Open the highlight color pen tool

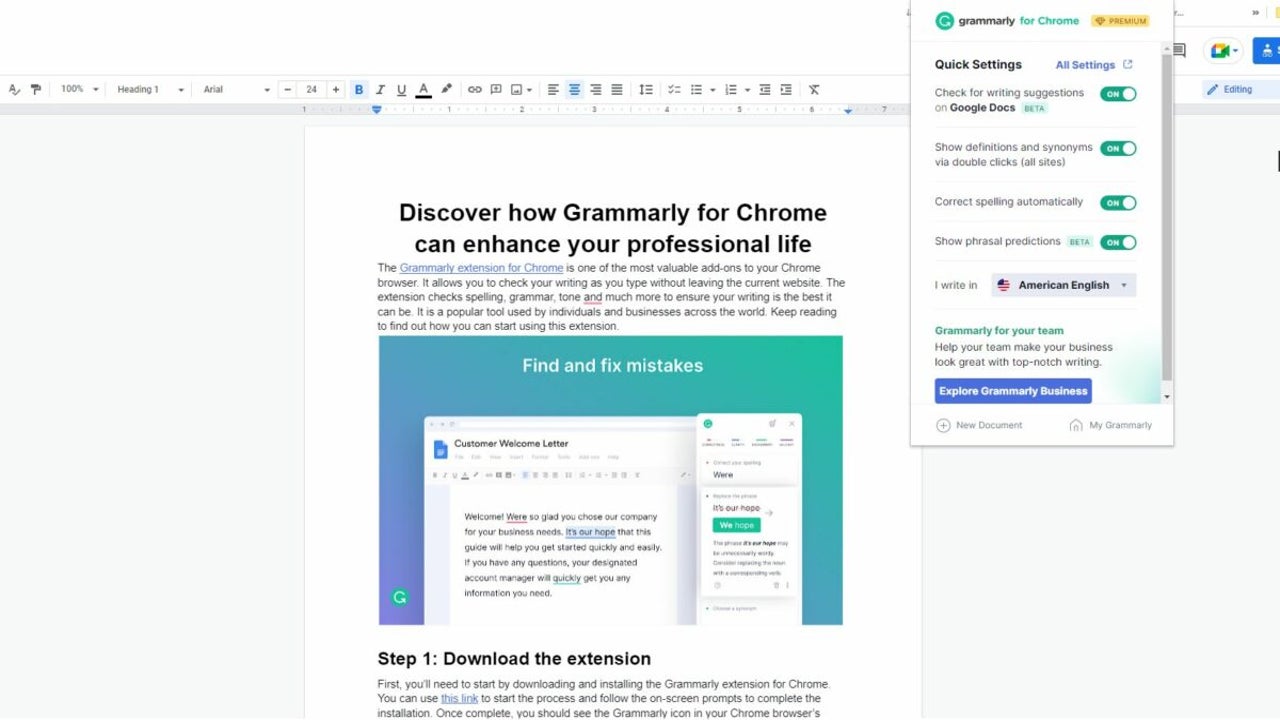coord(446,90)
